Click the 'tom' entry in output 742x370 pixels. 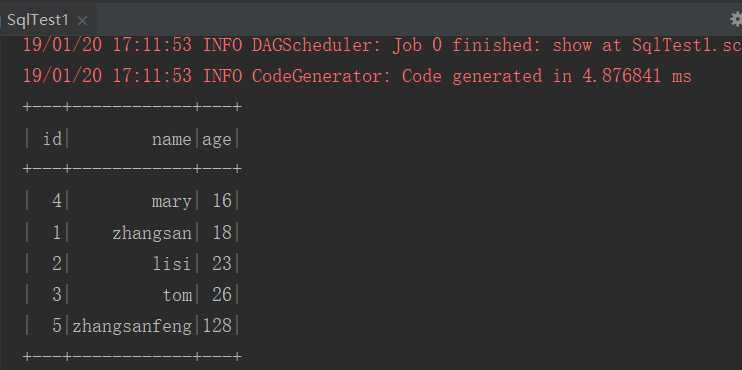click(x=177, y=295)
